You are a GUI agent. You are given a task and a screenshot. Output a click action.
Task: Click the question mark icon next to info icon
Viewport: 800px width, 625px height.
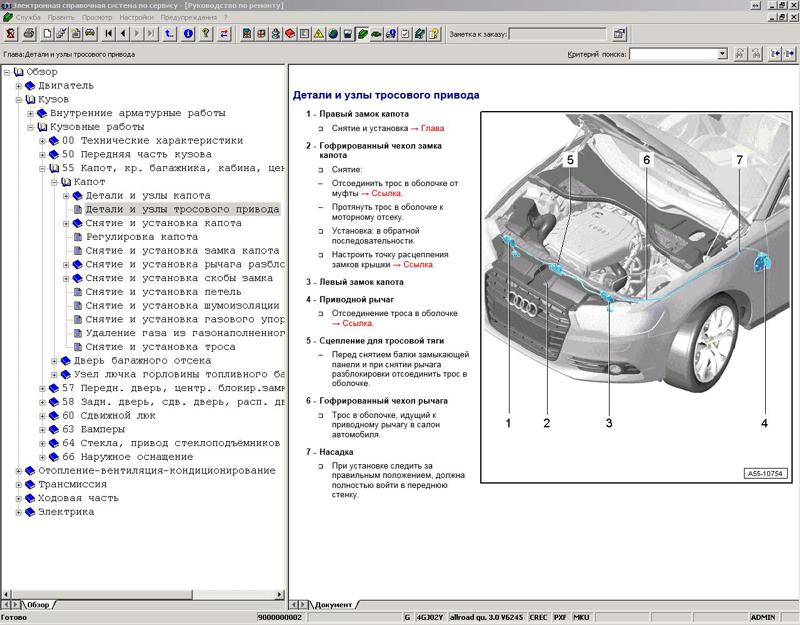tap(206, 34)
